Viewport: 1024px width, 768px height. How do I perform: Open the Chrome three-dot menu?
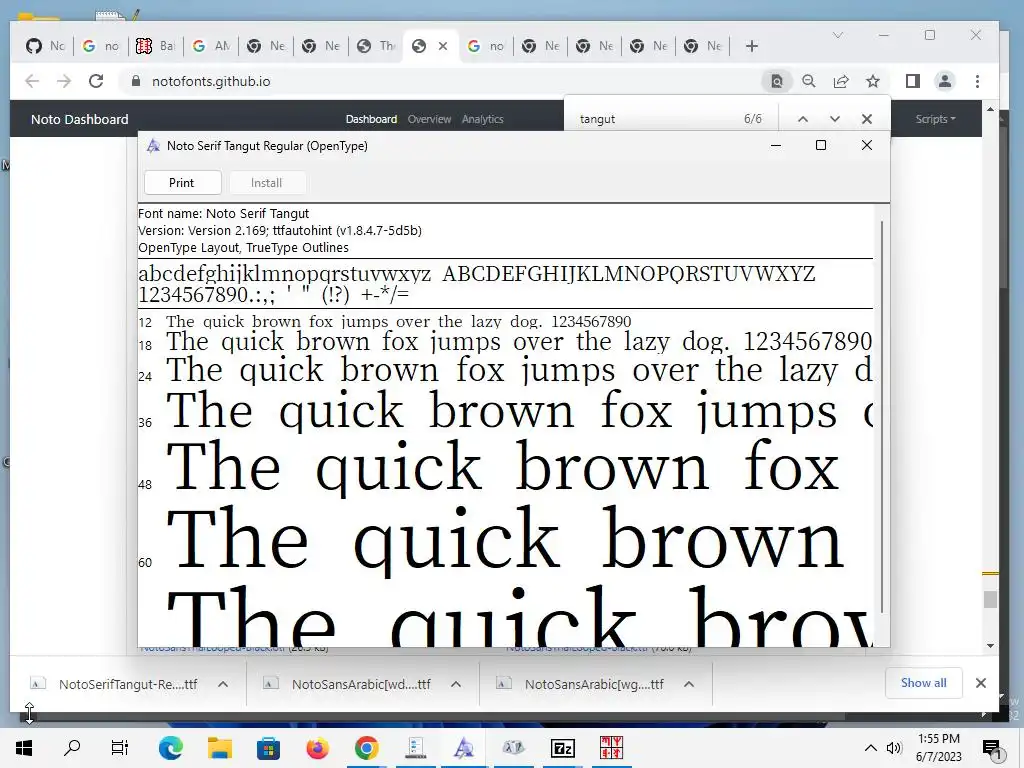pyautogui.click(x=977, y=81)
